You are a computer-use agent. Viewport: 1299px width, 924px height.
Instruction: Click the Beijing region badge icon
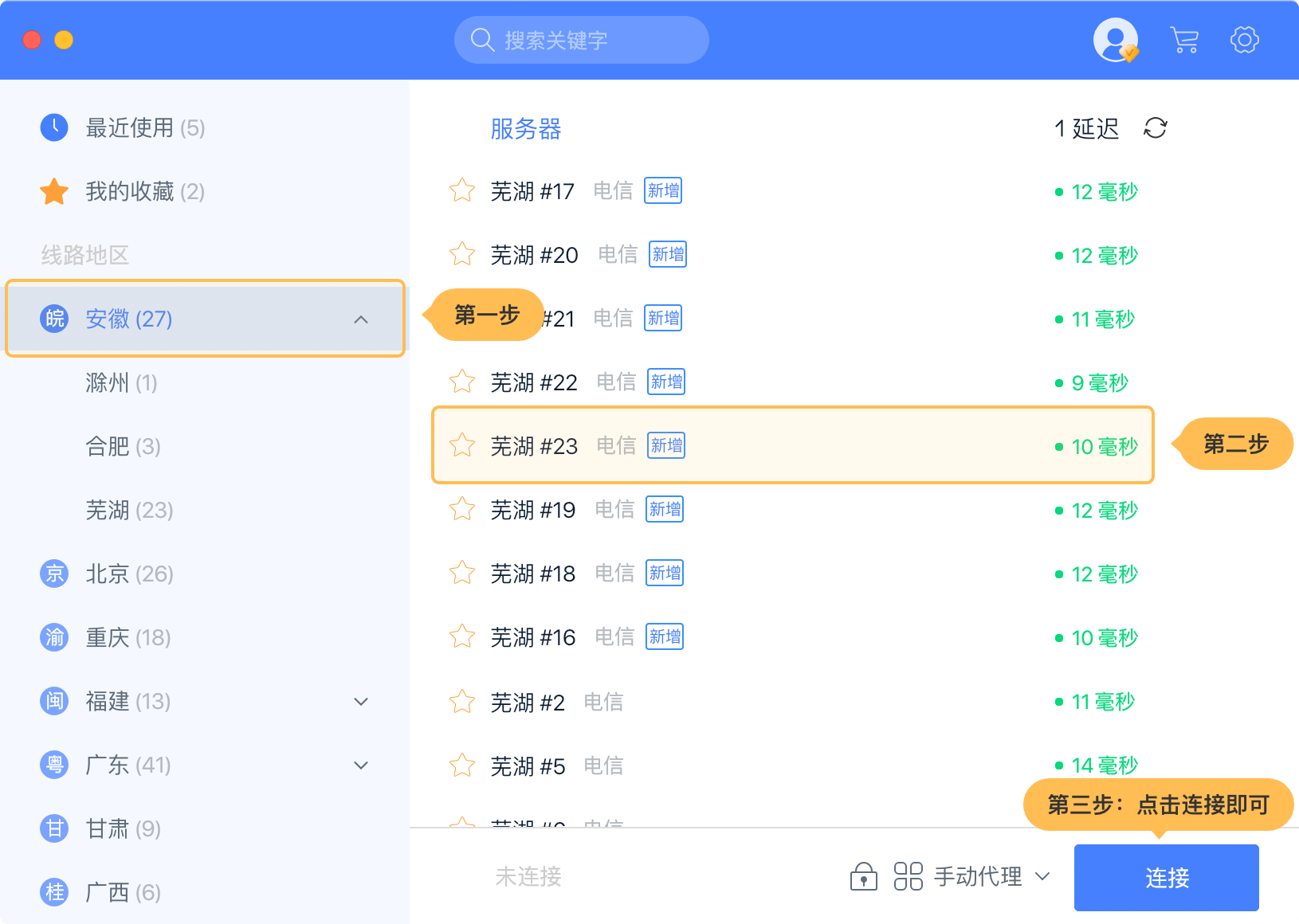tap(54, 574)
